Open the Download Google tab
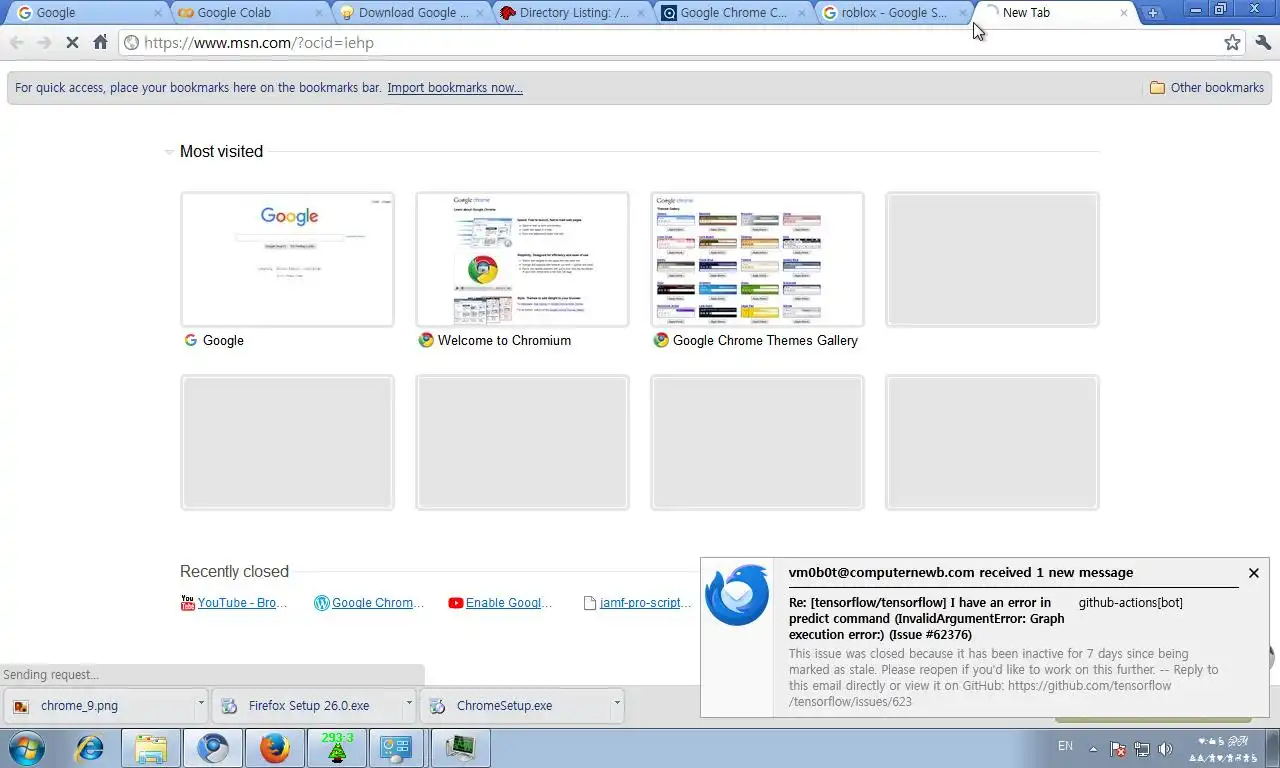Image resolution: width=1280 pixels, height=768 pixels. (412, 13)
